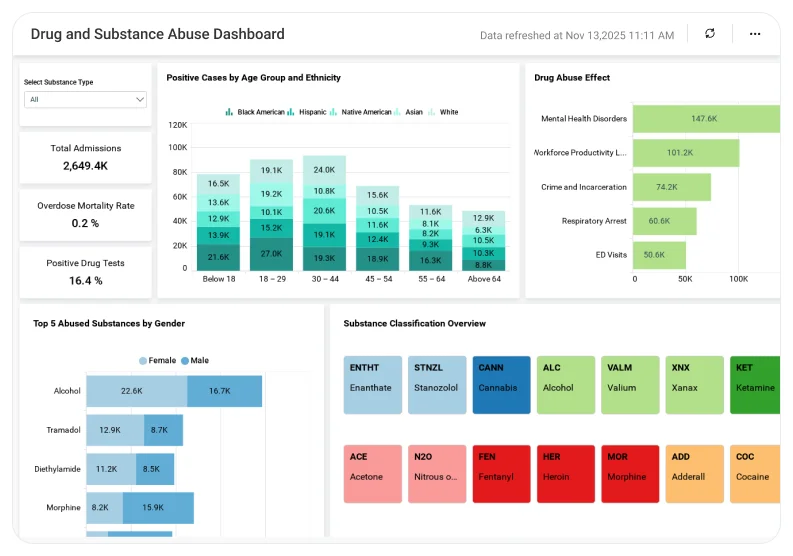Click Morphine female 8.2K segment
793x556 pixels.
tap(105, 507)
